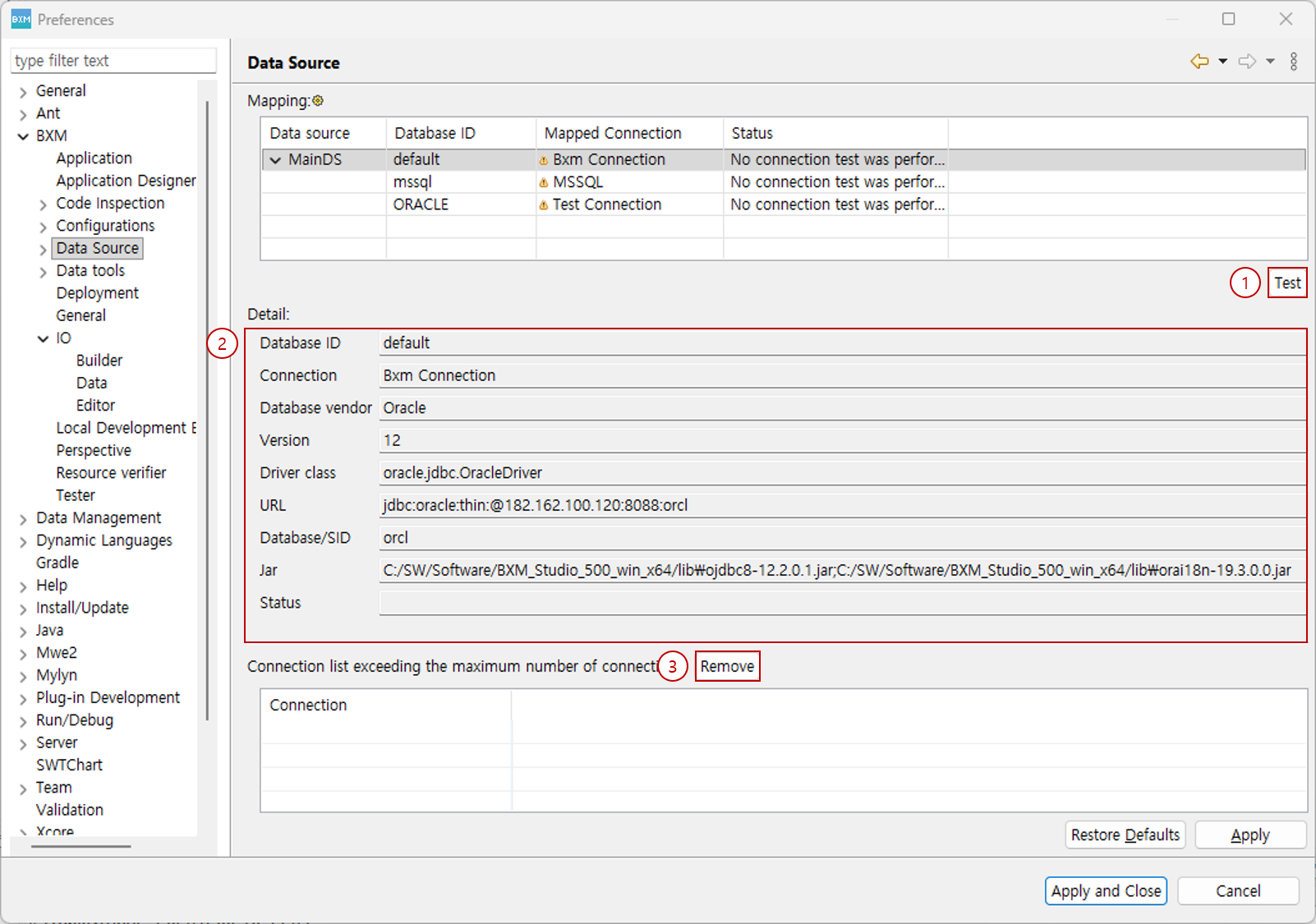This screenshot has width=1316, height=924.
Task: Select the Bxm Connection warning icon row
Action: pyautogui.click(x=543, y=160)
